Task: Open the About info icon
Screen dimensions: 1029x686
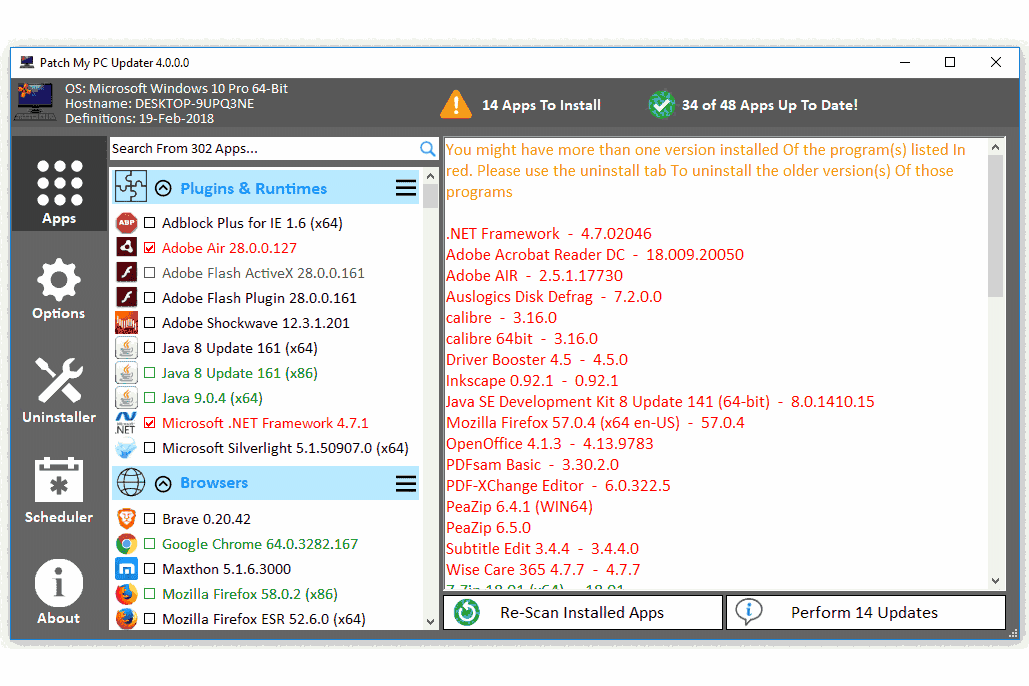Action: tap(58, 581)
